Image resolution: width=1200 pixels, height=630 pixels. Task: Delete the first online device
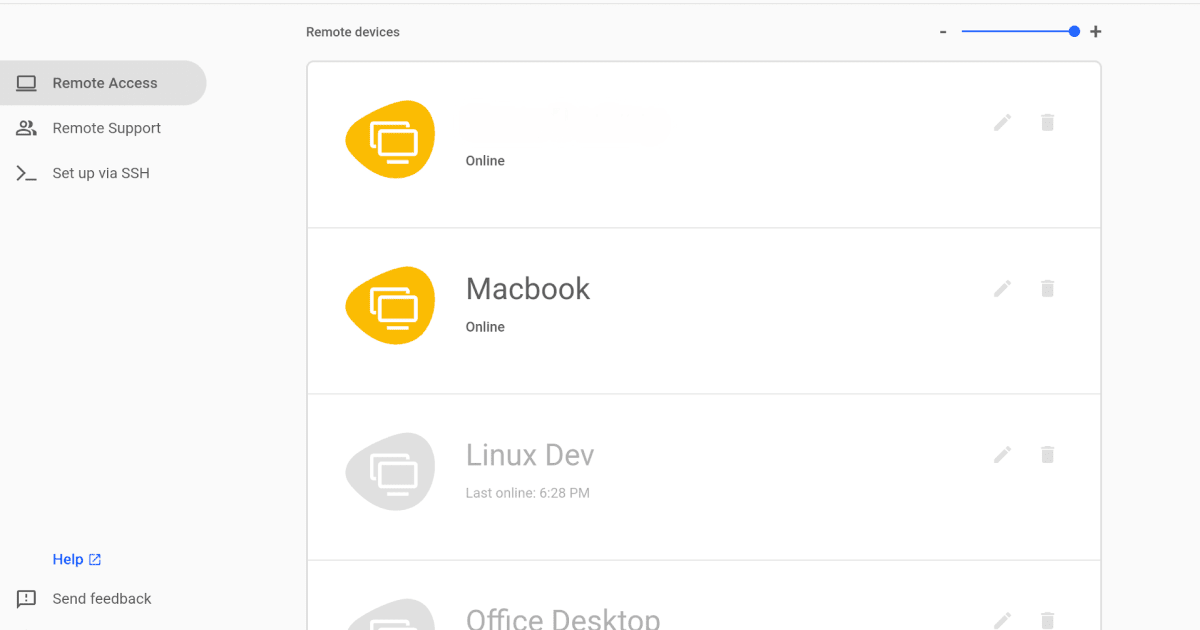pyautogui.click(x=1047, y=122)
